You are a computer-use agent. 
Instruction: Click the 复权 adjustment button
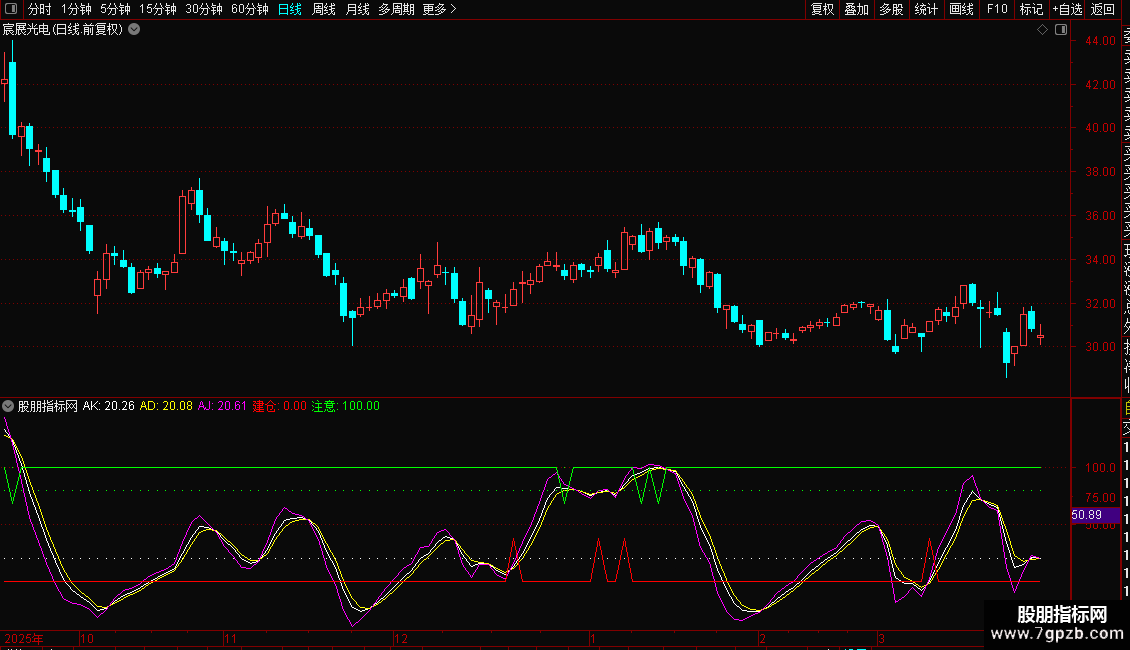point(822,9)
